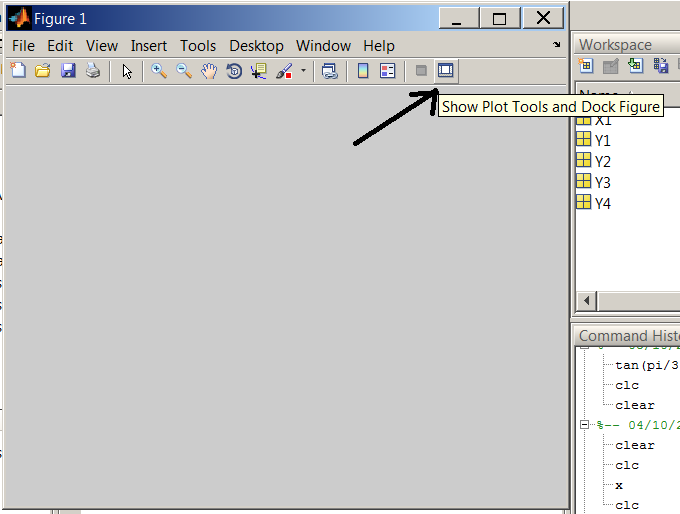This screenshot has height=514, width=680.
Task: Open the Insert menu
Action: (149, 46)
